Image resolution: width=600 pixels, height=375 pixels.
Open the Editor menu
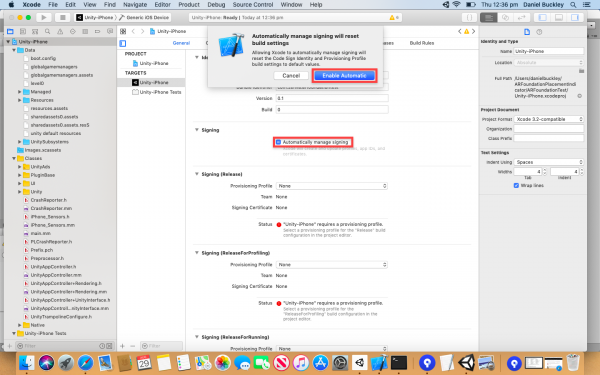[163, 5]
